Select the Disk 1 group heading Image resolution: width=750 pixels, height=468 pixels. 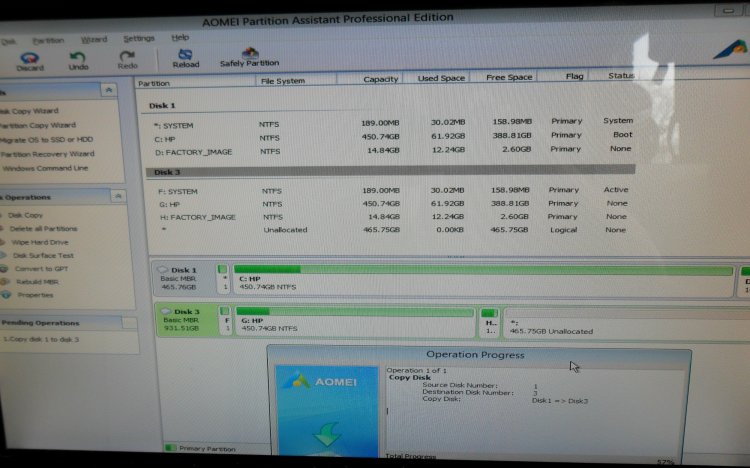tap(162, 105)
